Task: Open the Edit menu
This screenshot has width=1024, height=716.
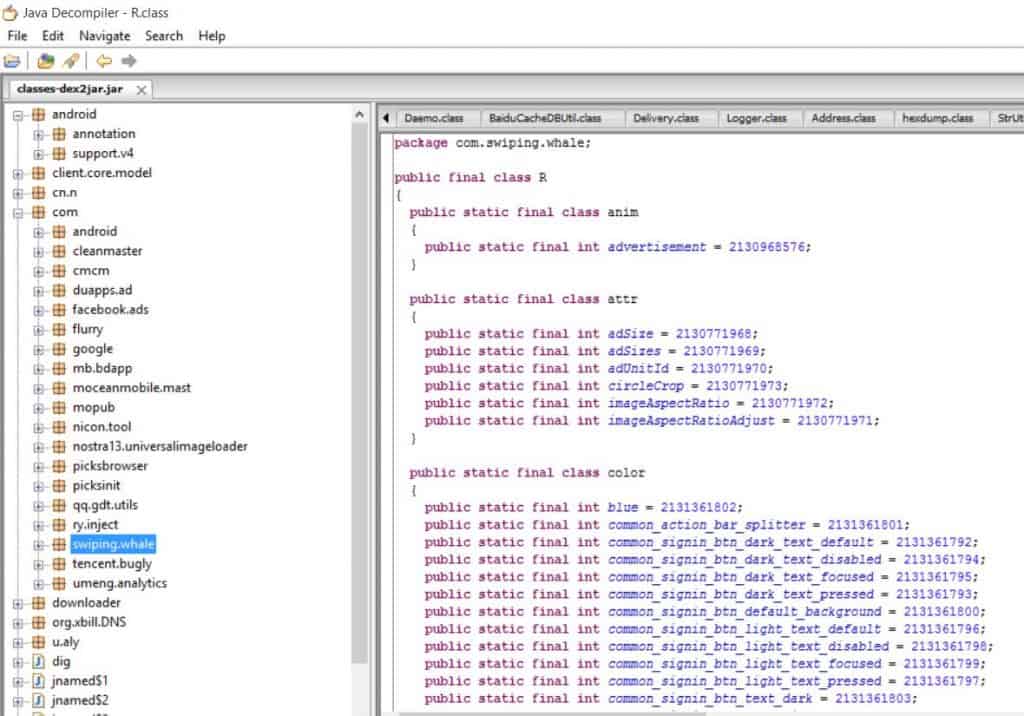Action: (x=53, y=36)
